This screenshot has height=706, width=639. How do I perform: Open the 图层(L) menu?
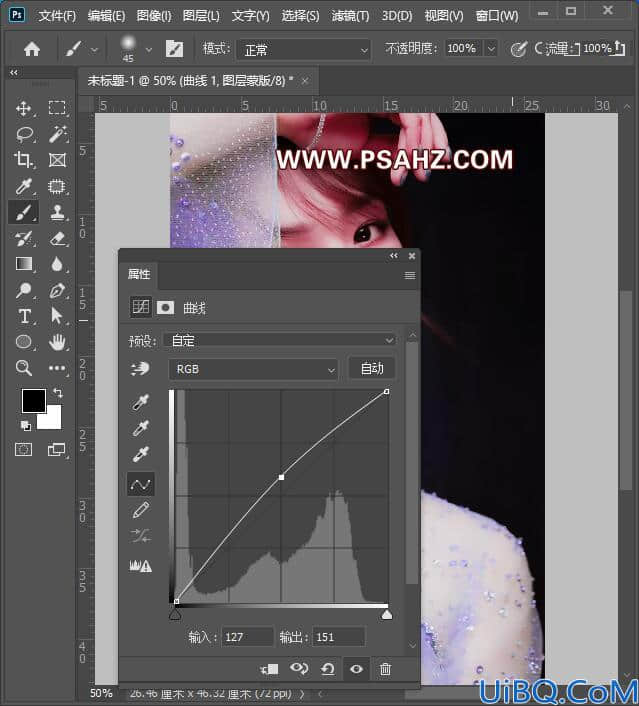click(201, 16)
